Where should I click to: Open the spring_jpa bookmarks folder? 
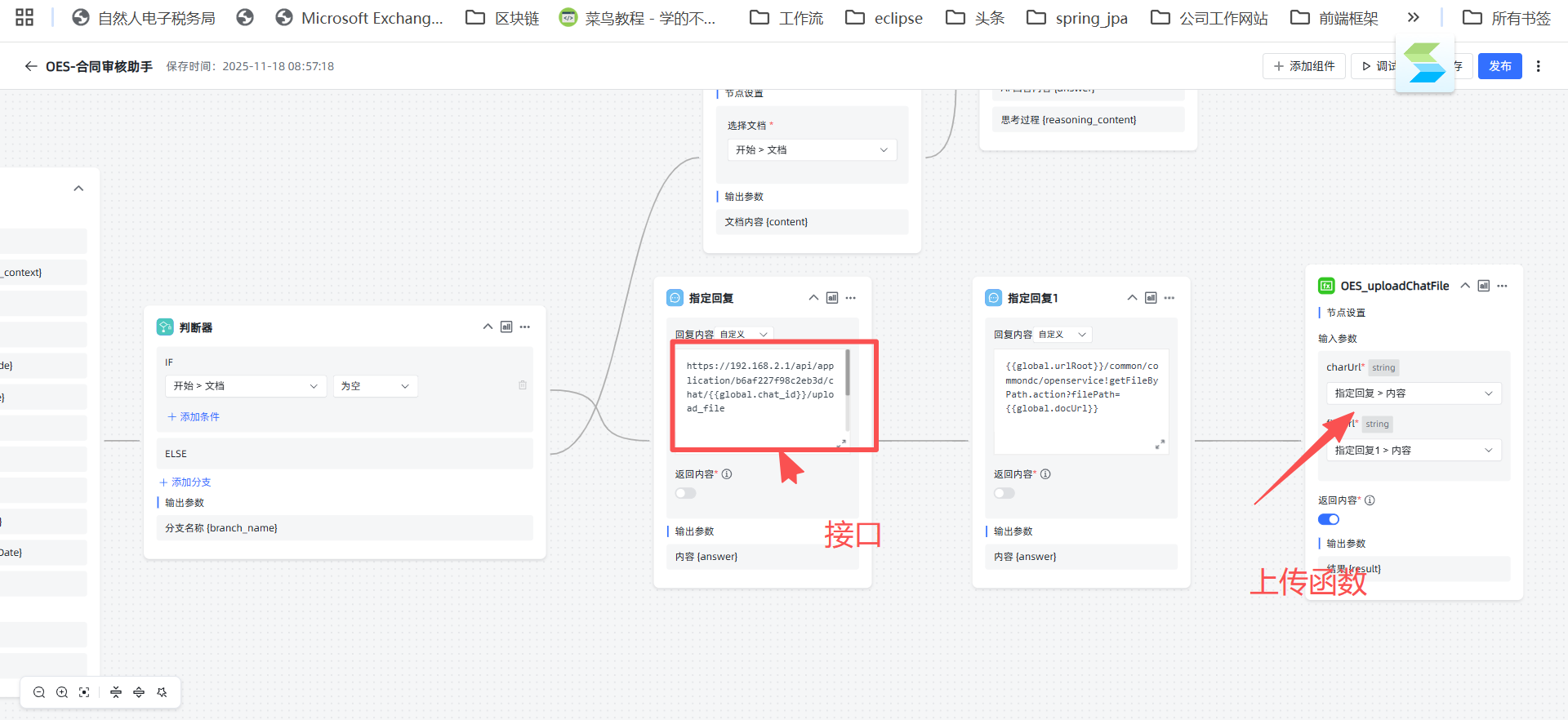pos(1077,18)
